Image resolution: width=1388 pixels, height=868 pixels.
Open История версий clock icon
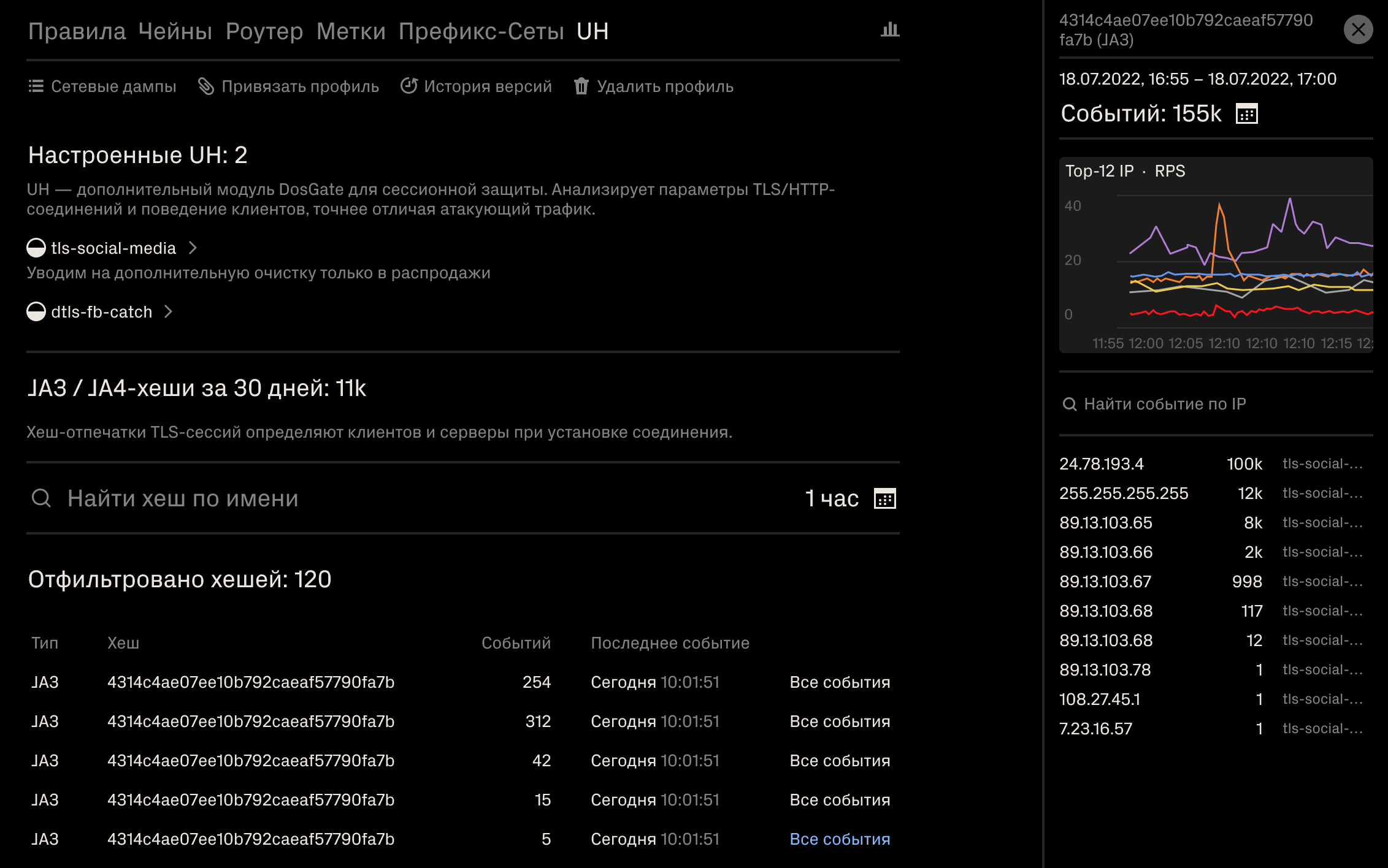coord(409,86)
